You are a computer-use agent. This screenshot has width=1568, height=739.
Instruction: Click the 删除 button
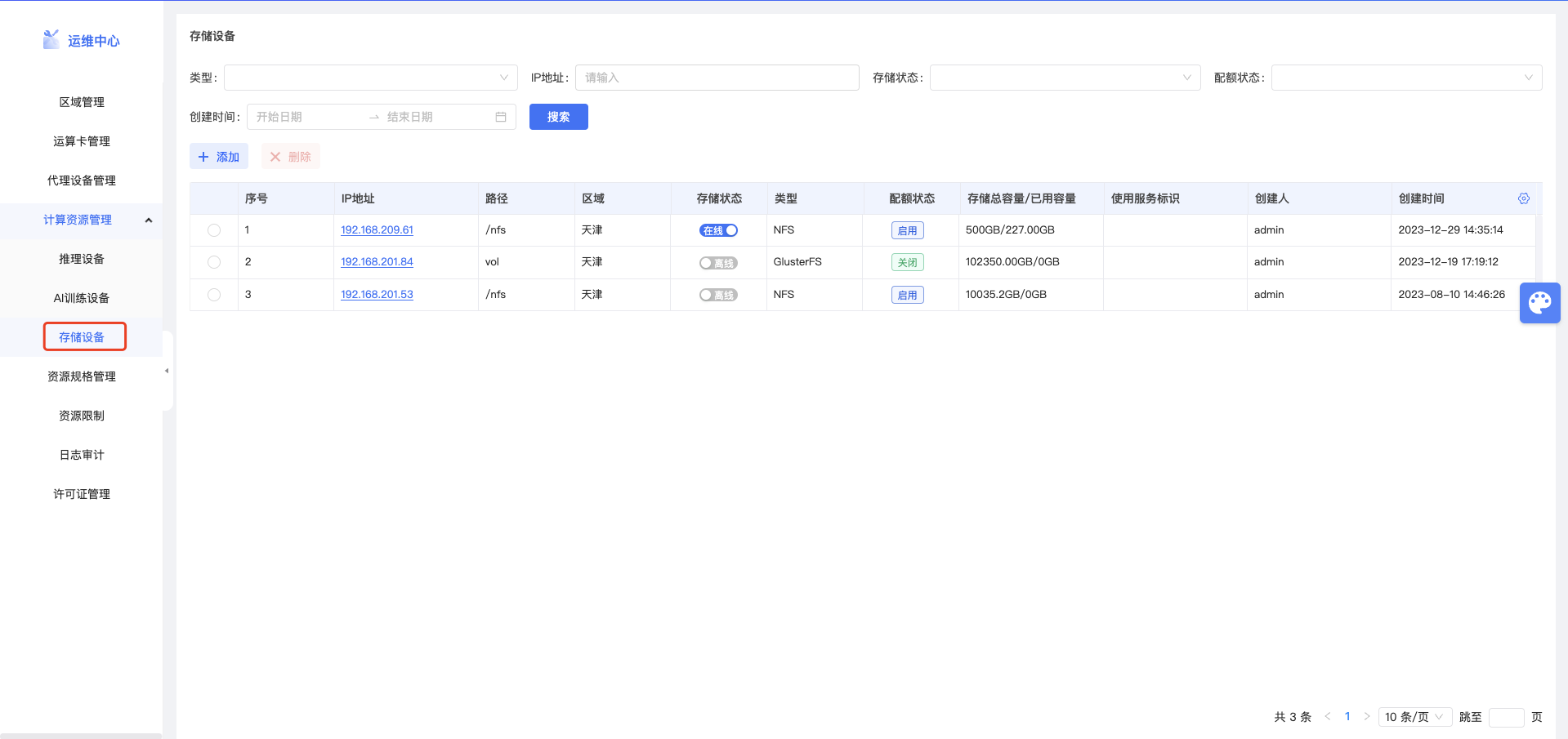[291, 156]
